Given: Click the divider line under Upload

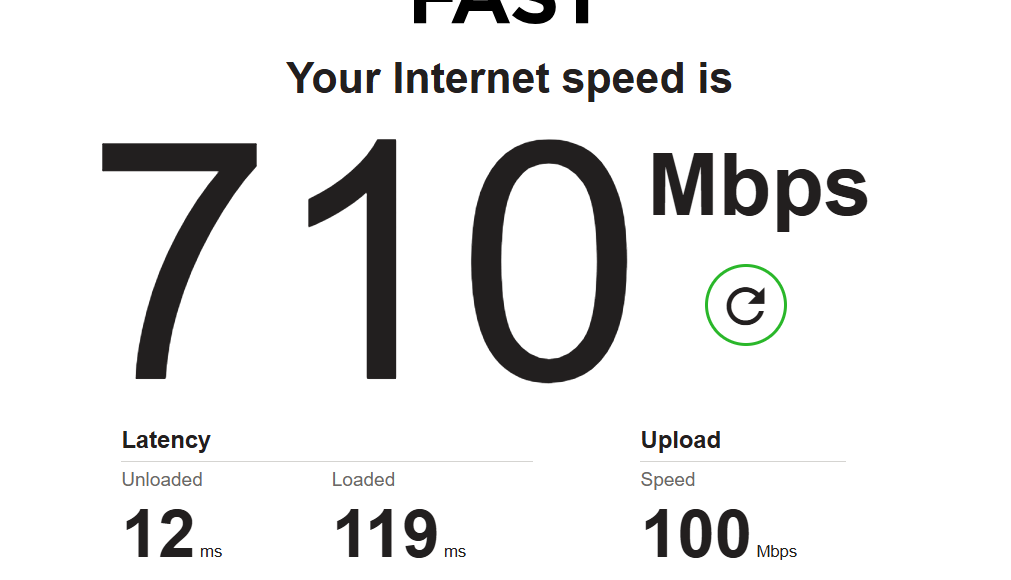Looking at the screenshot, I should [743, 461].
